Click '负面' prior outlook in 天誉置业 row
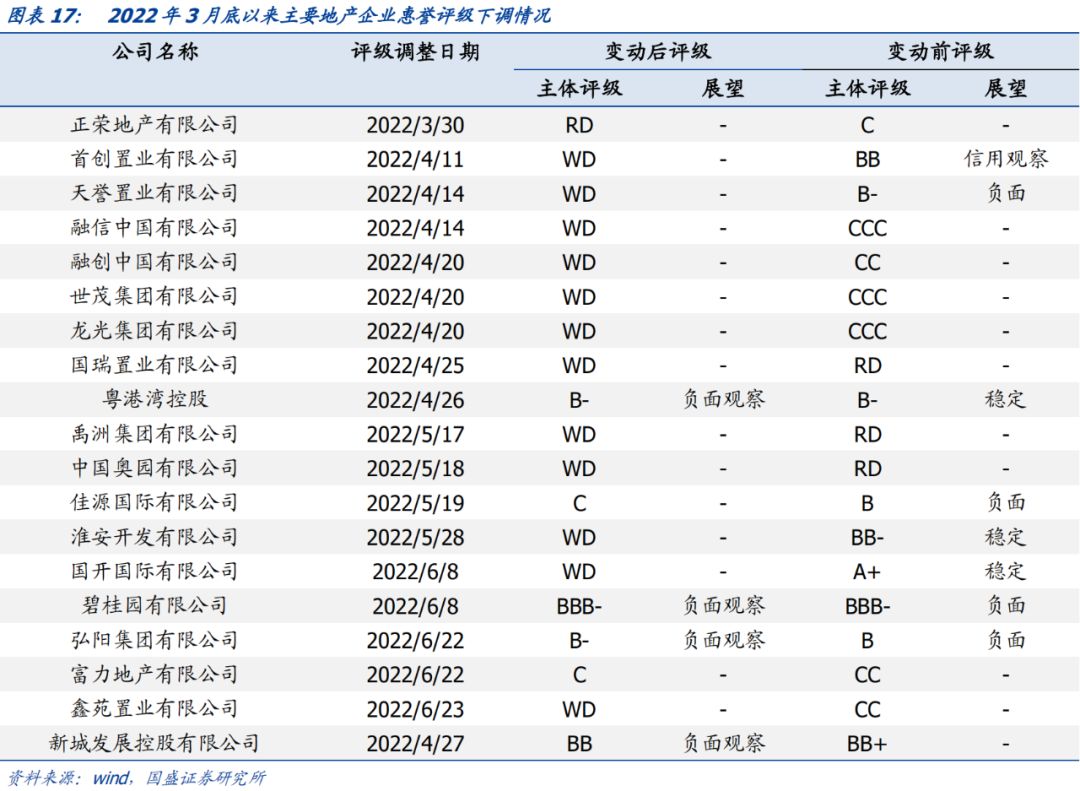Screen dimensions: 1080x791 point(1006,194)
